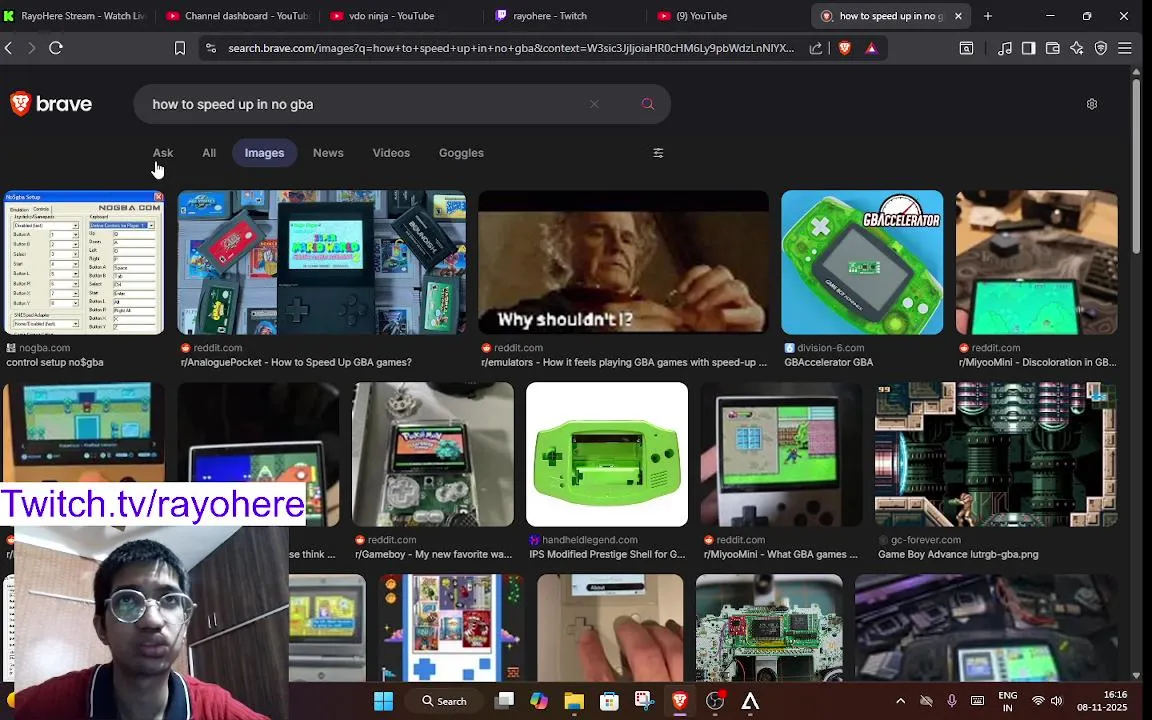Image resolution: width=1152 pixels, height=720 pixels.
Task: Switch to the Ask tab
Action: pyautogui.click(x=163, y=153)
